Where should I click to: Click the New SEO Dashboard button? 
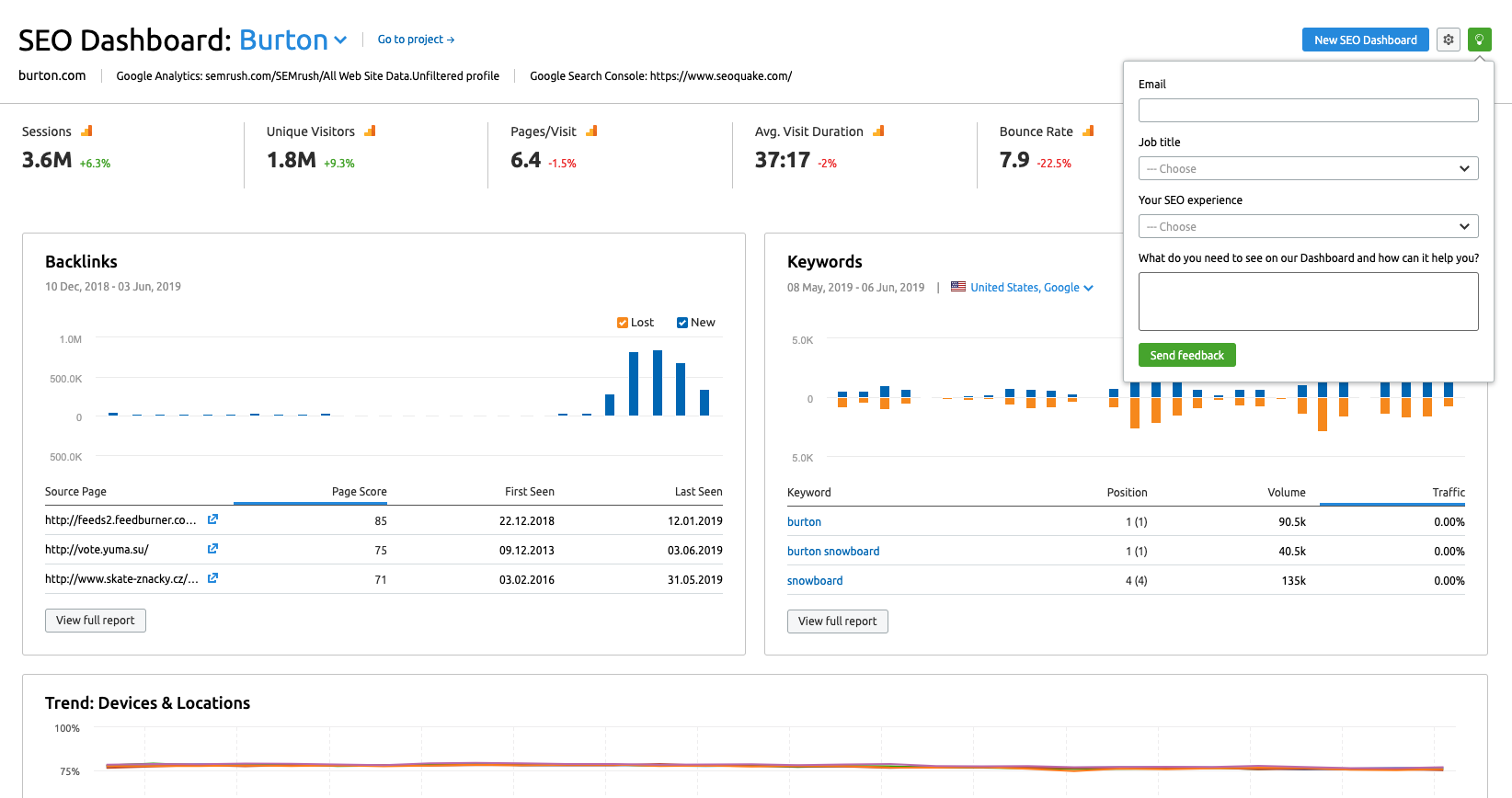coord(1365,40)
